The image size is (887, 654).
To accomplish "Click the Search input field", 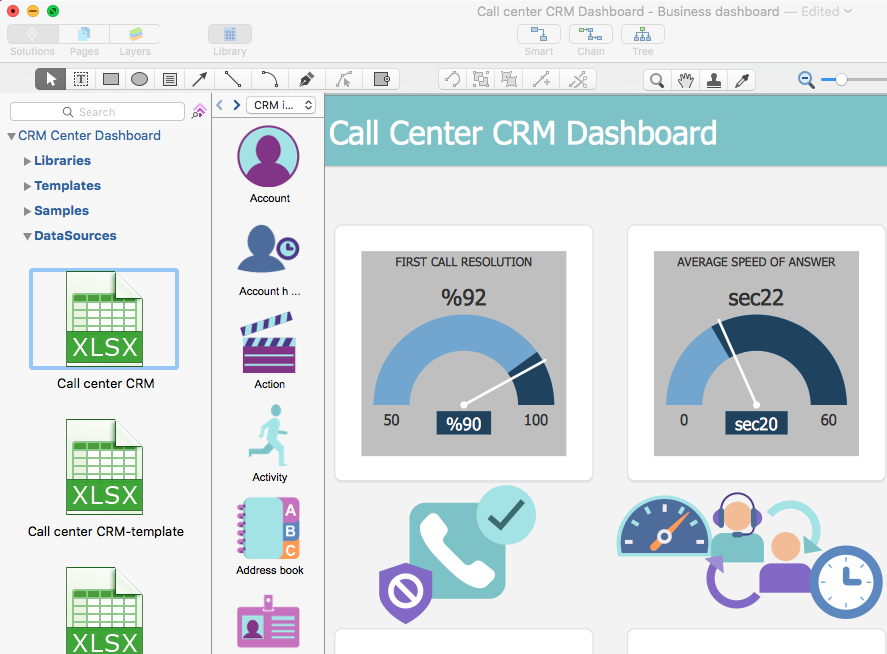I will tap(97, 112).
